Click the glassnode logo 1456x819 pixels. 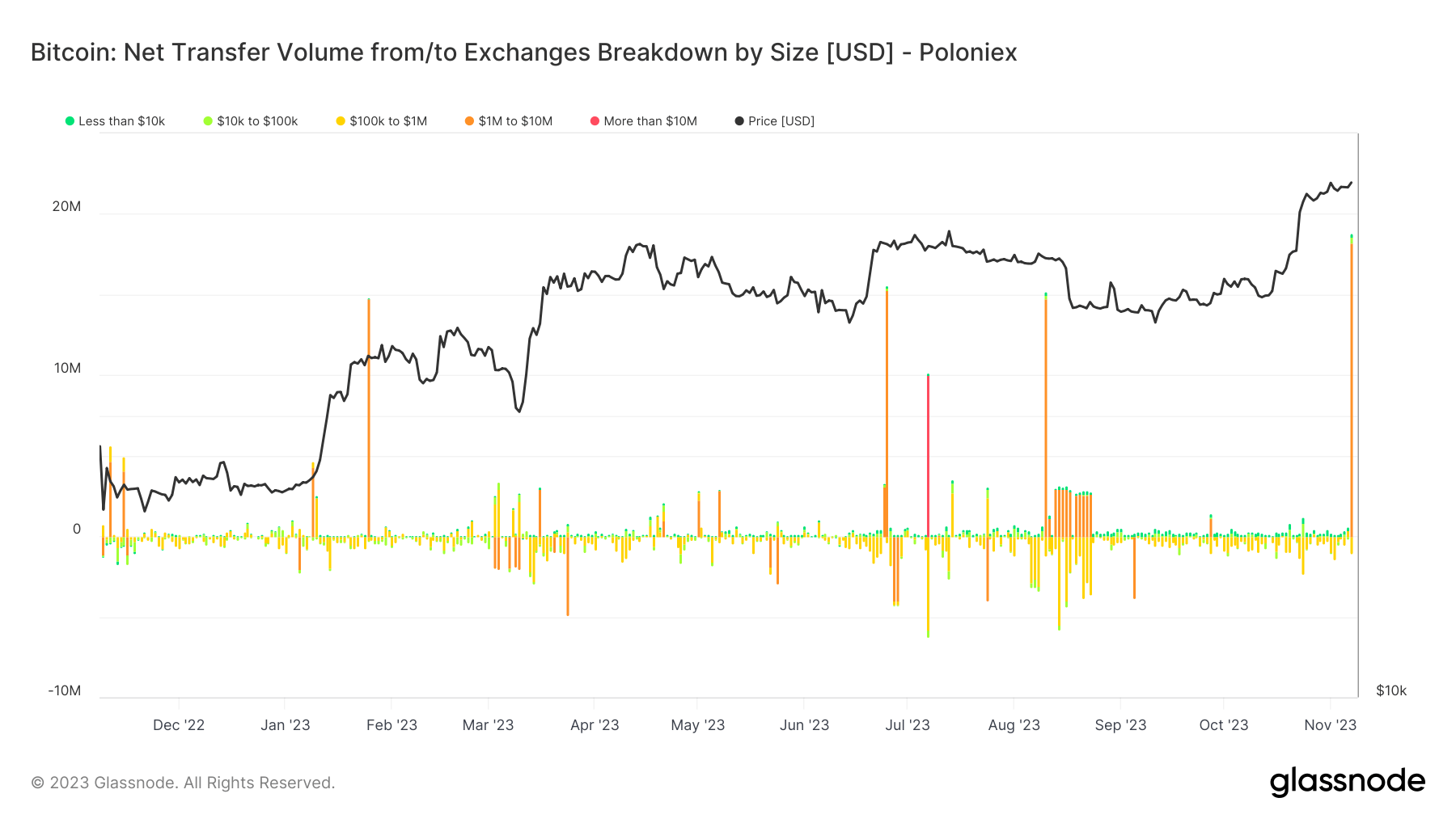1347,782
